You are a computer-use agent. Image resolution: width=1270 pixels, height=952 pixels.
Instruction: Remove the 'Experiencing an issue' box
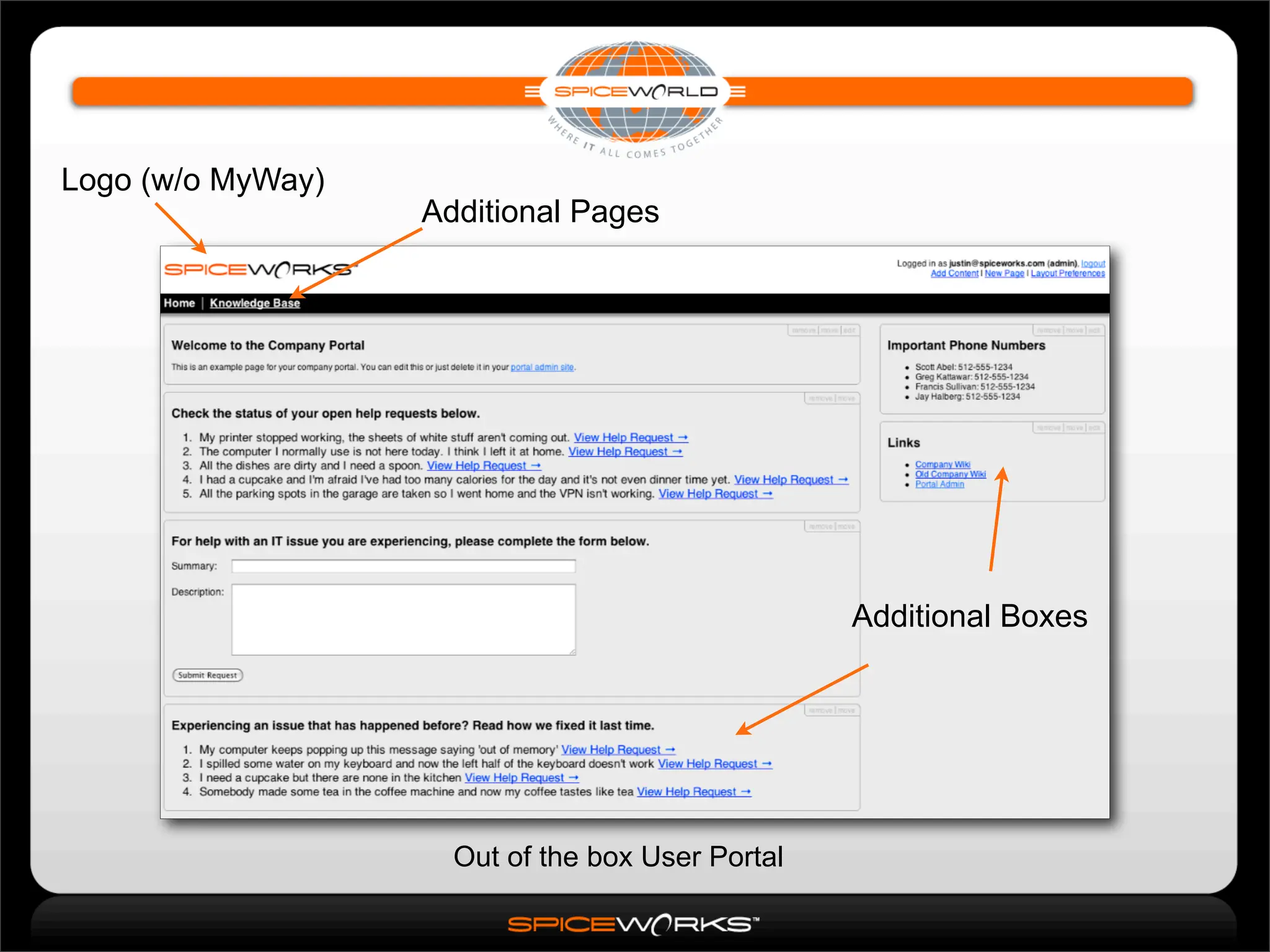click(x=820, y=711)
